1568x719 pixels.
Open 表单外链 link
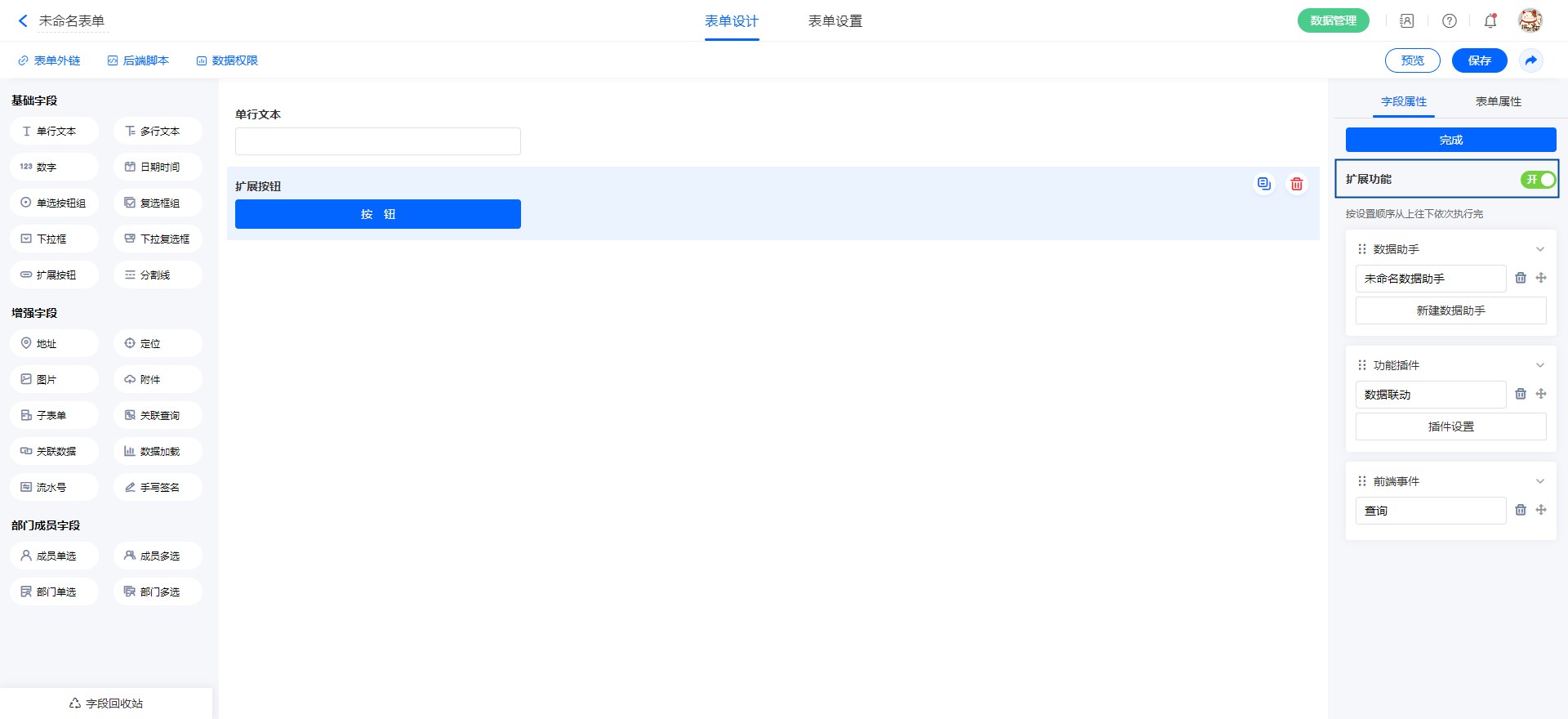[x=50, y=60]
